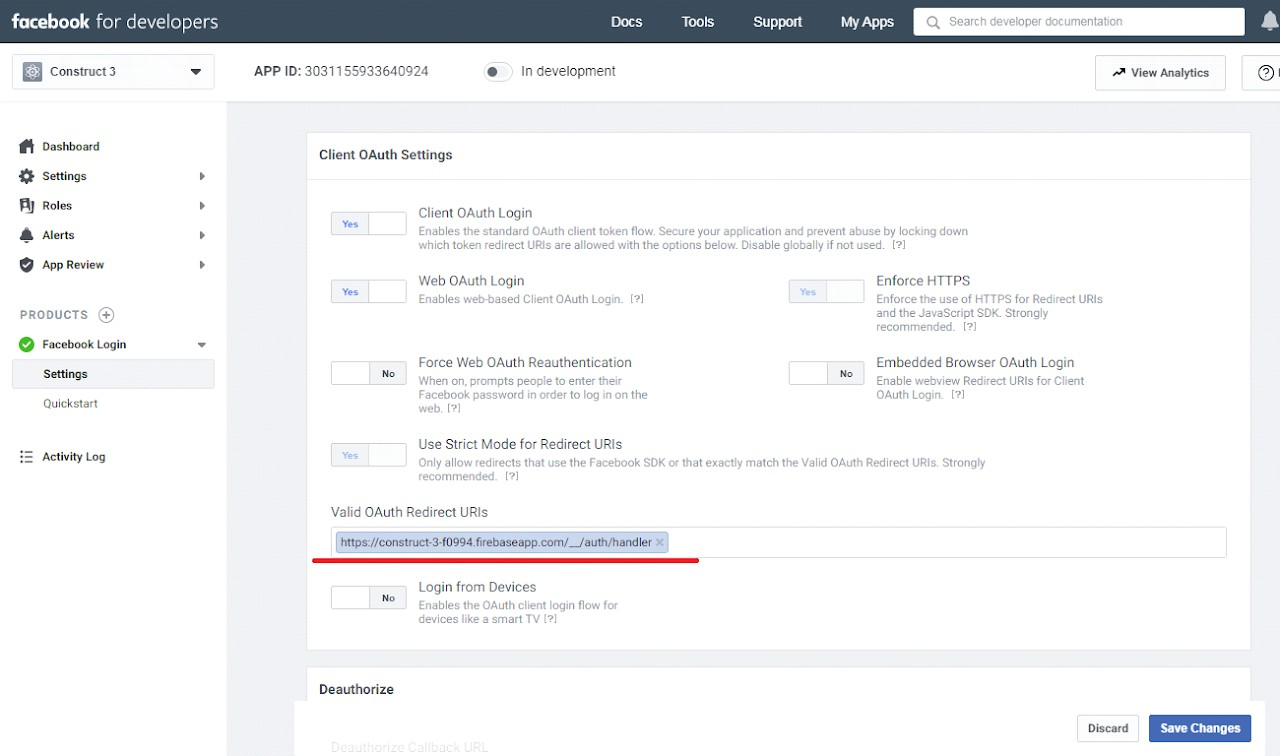Click the Roles badge icon in sidebar

[27, 206]
